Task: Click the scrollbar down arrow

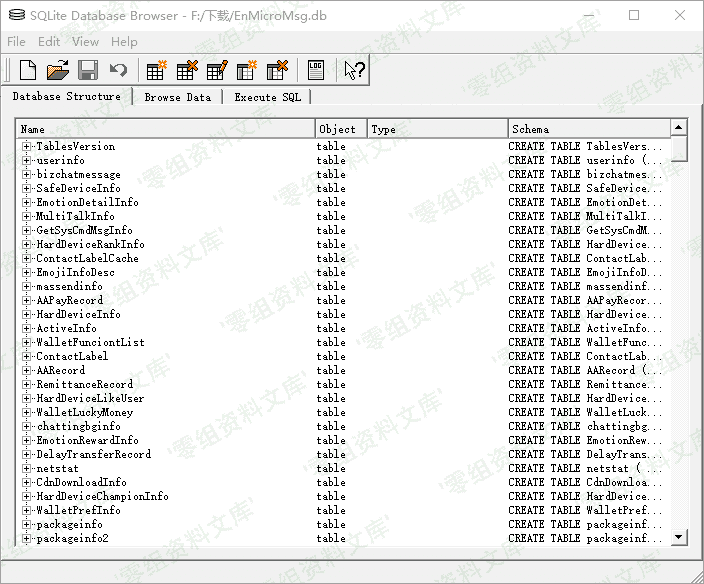Action: [x=679, y=537]
